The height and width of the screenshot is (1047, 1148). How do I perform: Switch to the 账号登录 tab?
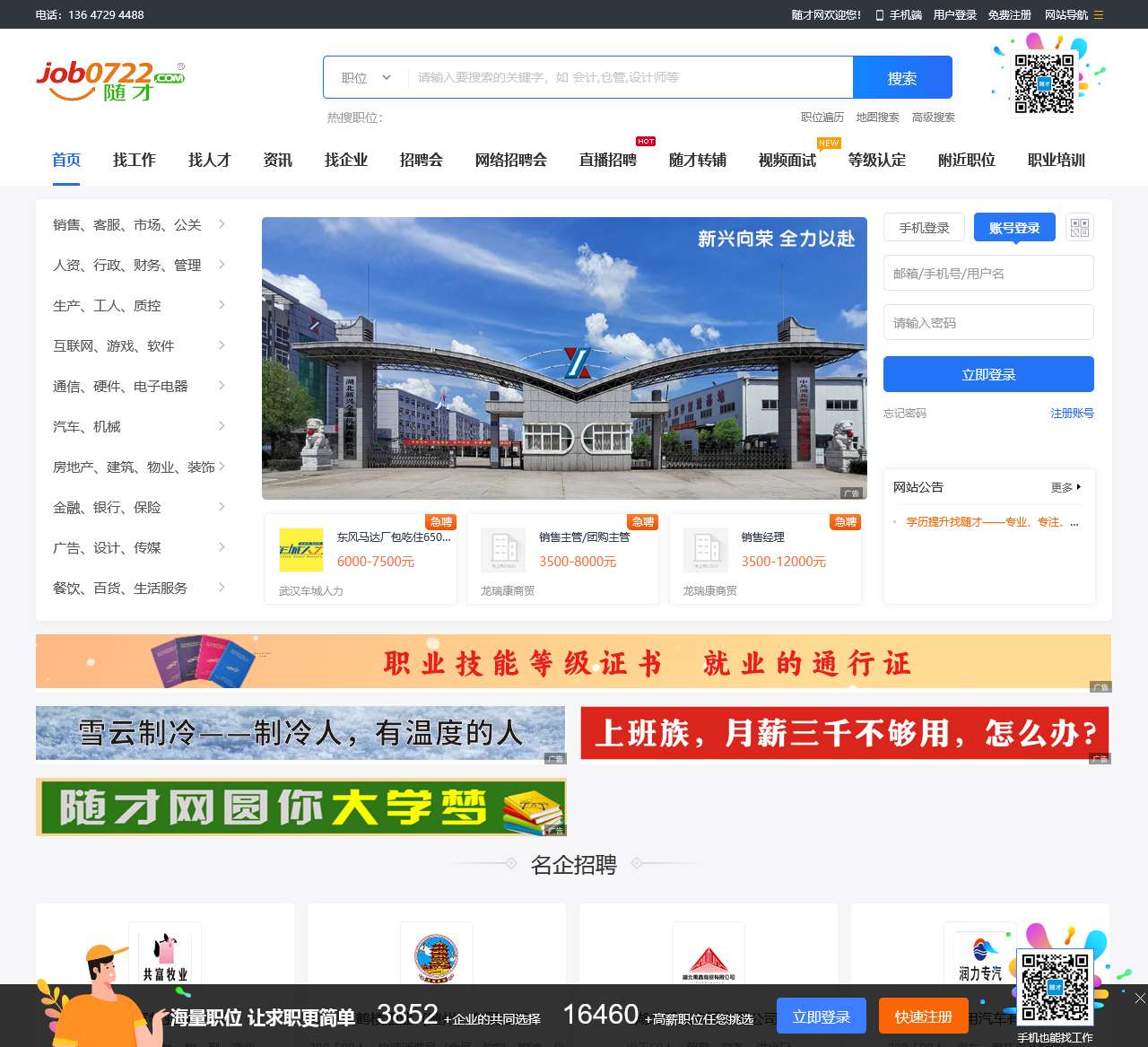click(x=1014, y=228)
